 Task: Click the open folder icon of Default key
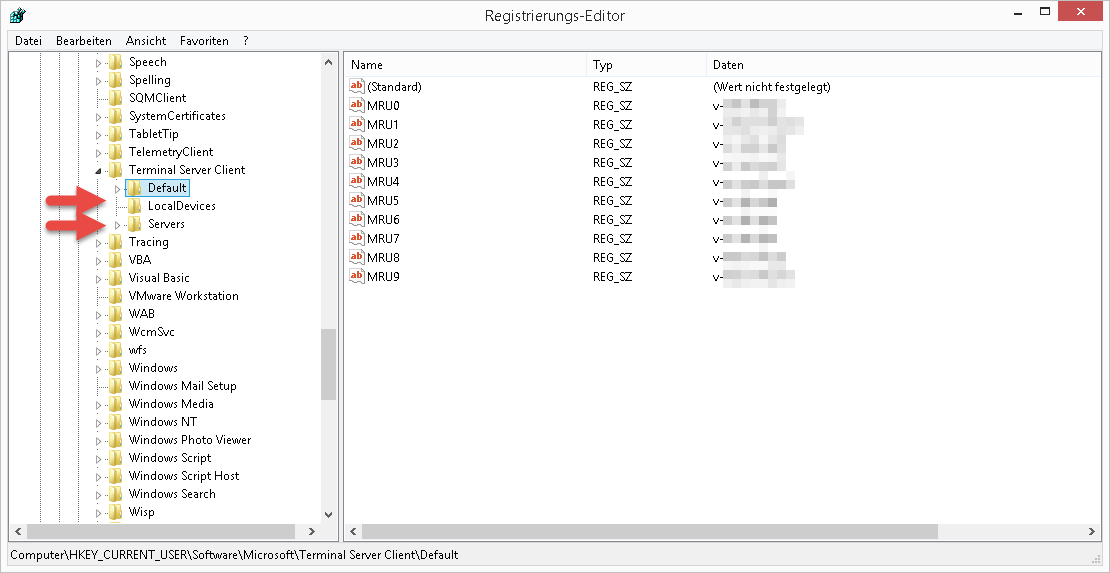click(x=135, y=188)
